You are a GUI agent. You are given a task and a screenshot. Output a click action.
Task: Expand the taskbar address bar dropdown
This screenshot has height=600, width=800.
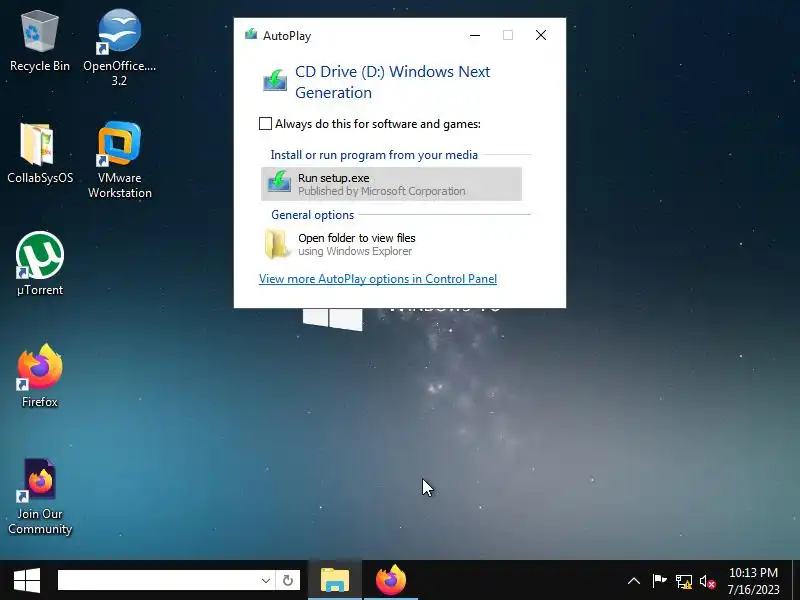click(266, 581)
